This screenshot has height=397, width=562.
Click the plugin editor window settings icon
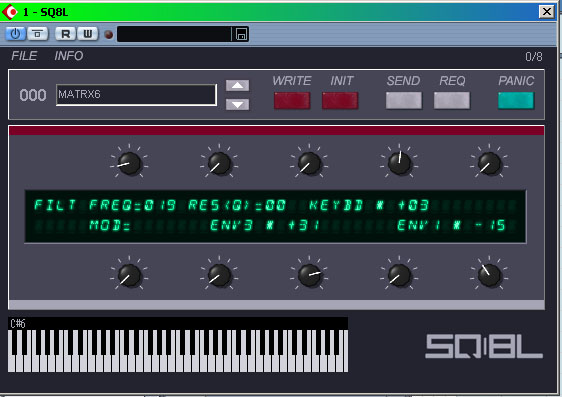coord(37,34)
